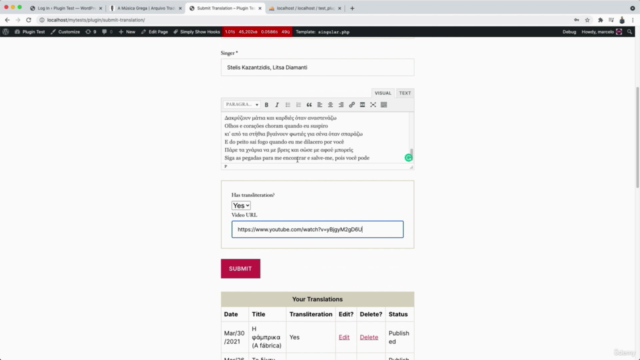Align text left in the editor
Image resolution: width=640 pixels, height=360 pixels.
click(x=320, y=105)
